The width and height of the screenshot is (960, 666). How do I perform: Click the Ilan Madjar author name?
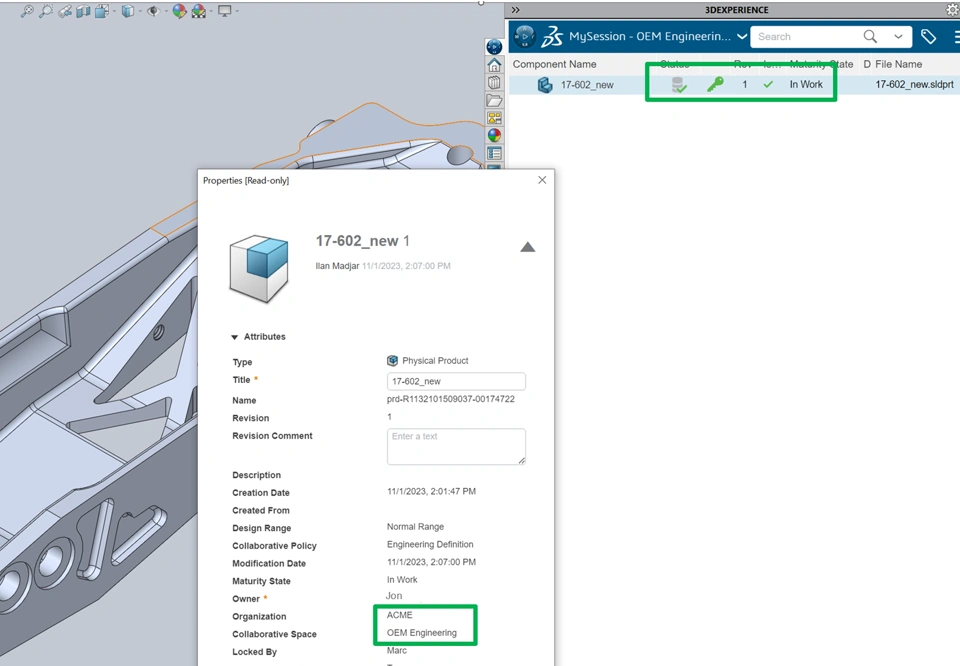click(x=337, y=266)
